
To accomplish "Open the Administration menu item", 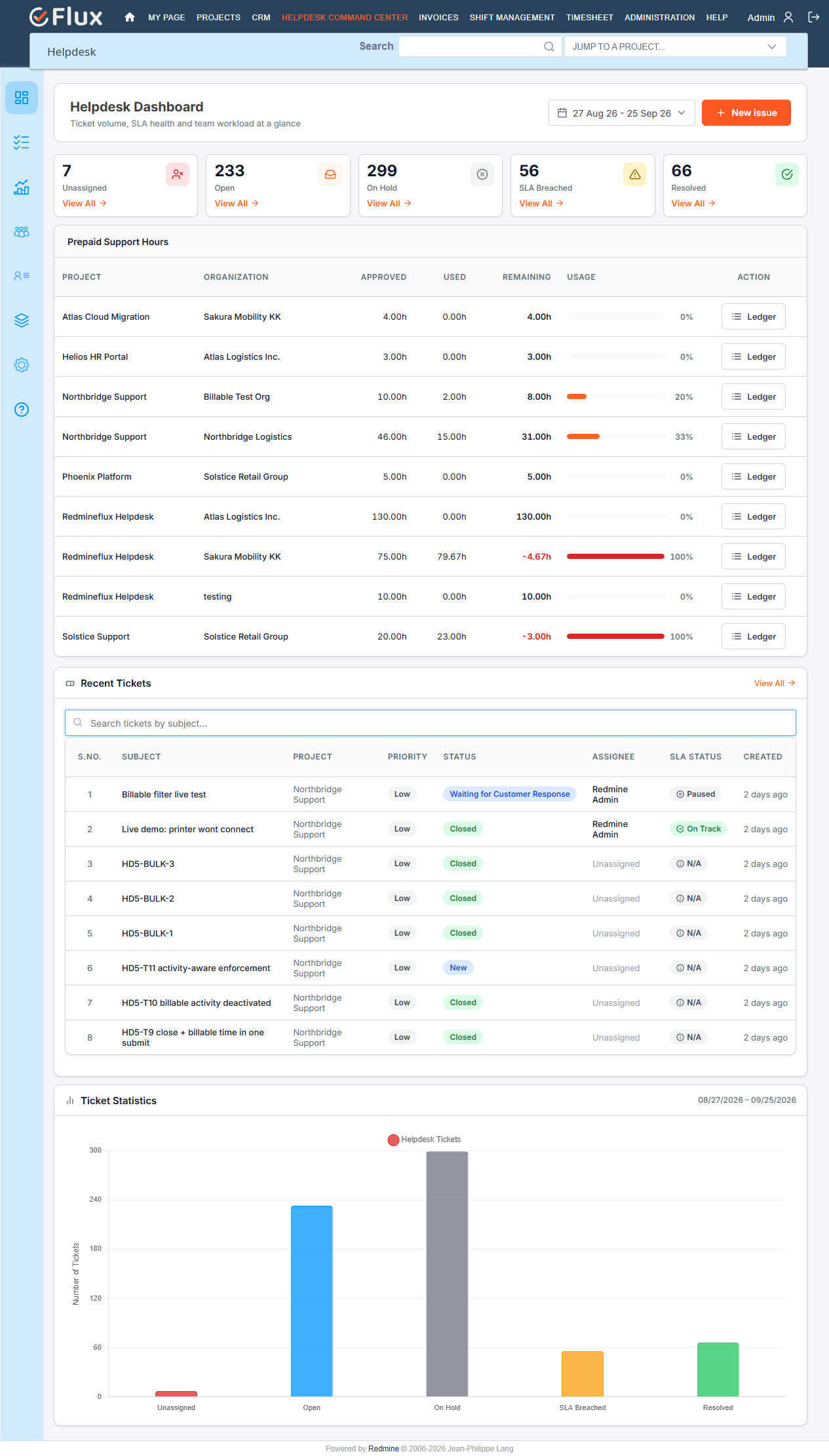I will 659,17.
